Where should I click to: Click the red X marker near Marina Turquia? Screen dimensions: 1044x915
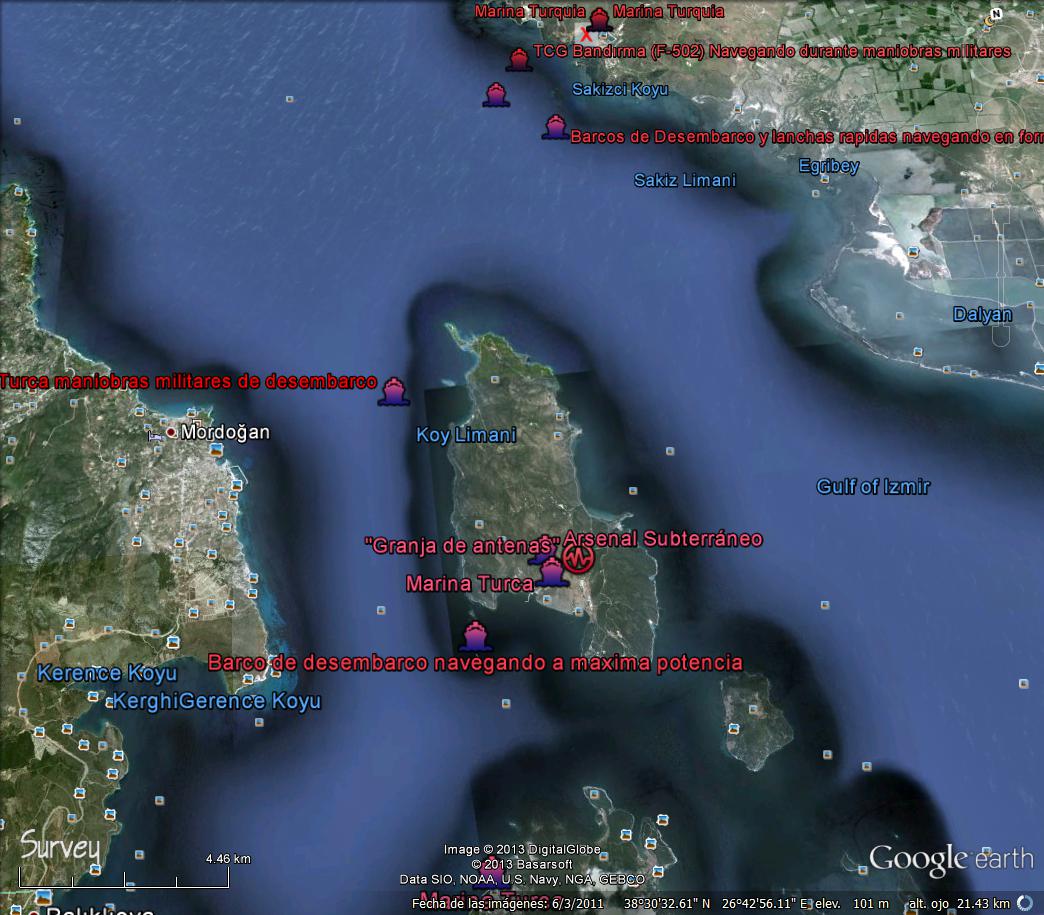[x=586, y=35]
